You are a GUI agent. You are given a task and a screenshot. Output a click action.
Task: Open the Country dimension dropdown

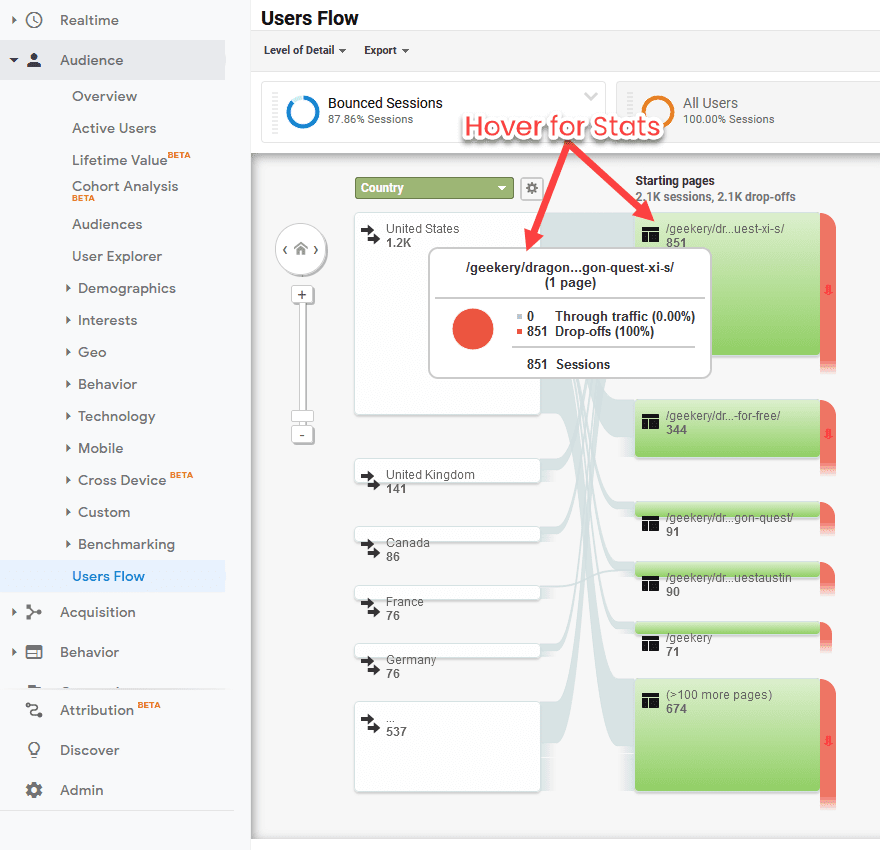tap(434, 188)
